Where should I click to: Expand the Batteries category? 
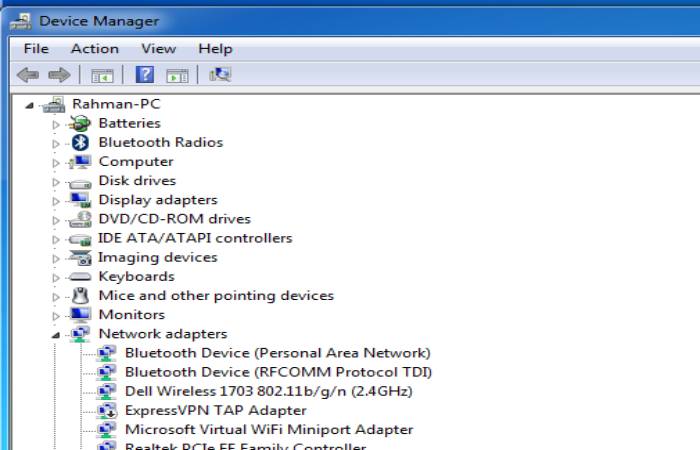[56, 125]
